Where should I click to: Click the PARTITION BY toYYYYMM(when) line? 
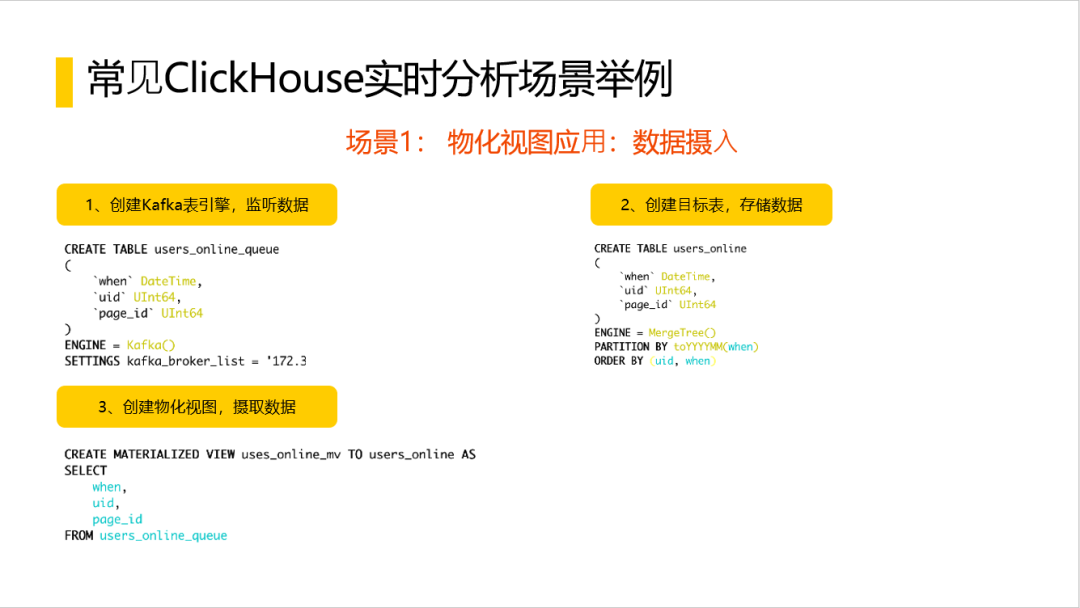(676, 346)
